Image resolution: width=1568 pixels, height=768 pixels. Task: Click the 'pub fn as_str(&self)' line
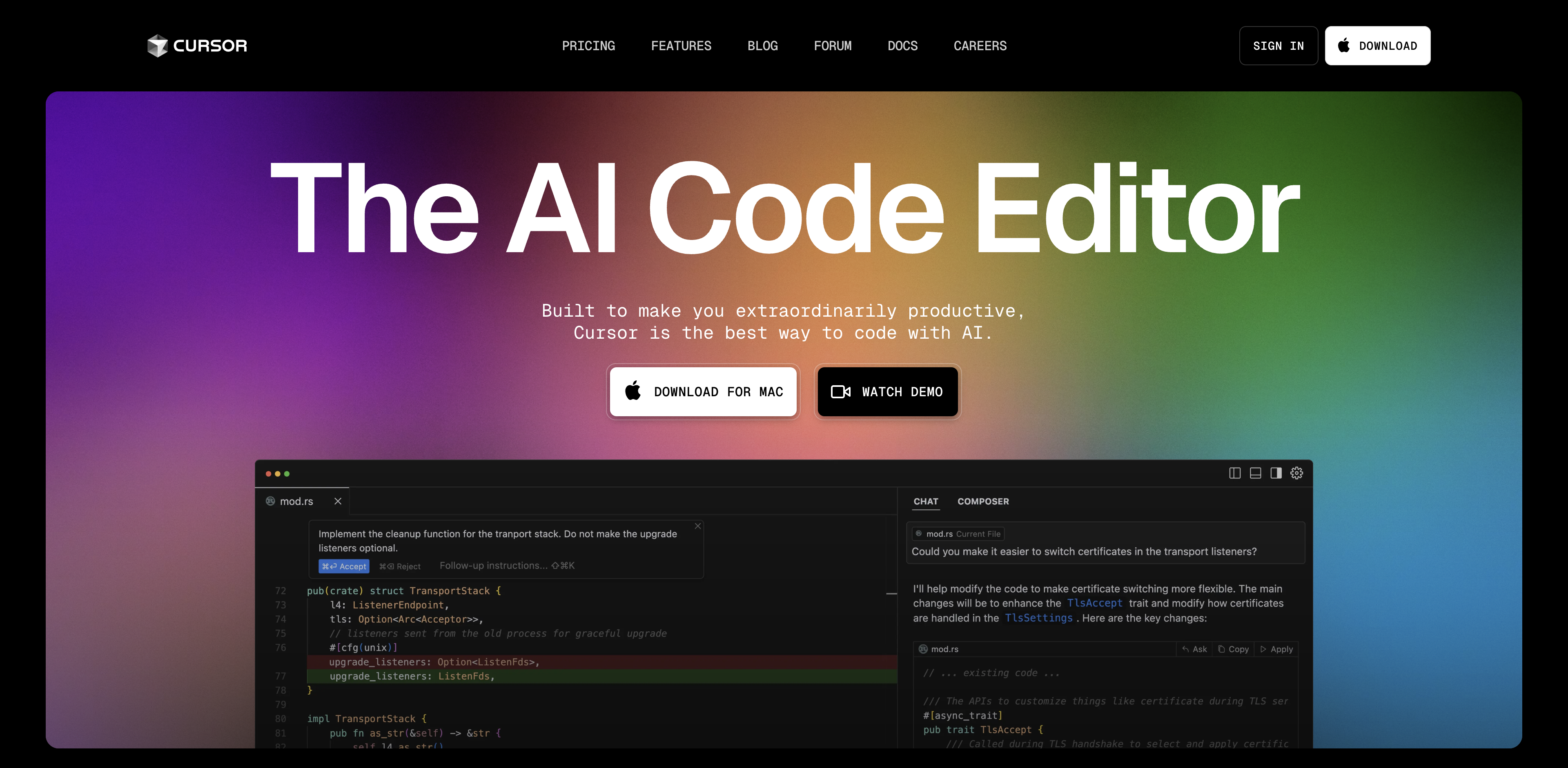pos(415,733)
